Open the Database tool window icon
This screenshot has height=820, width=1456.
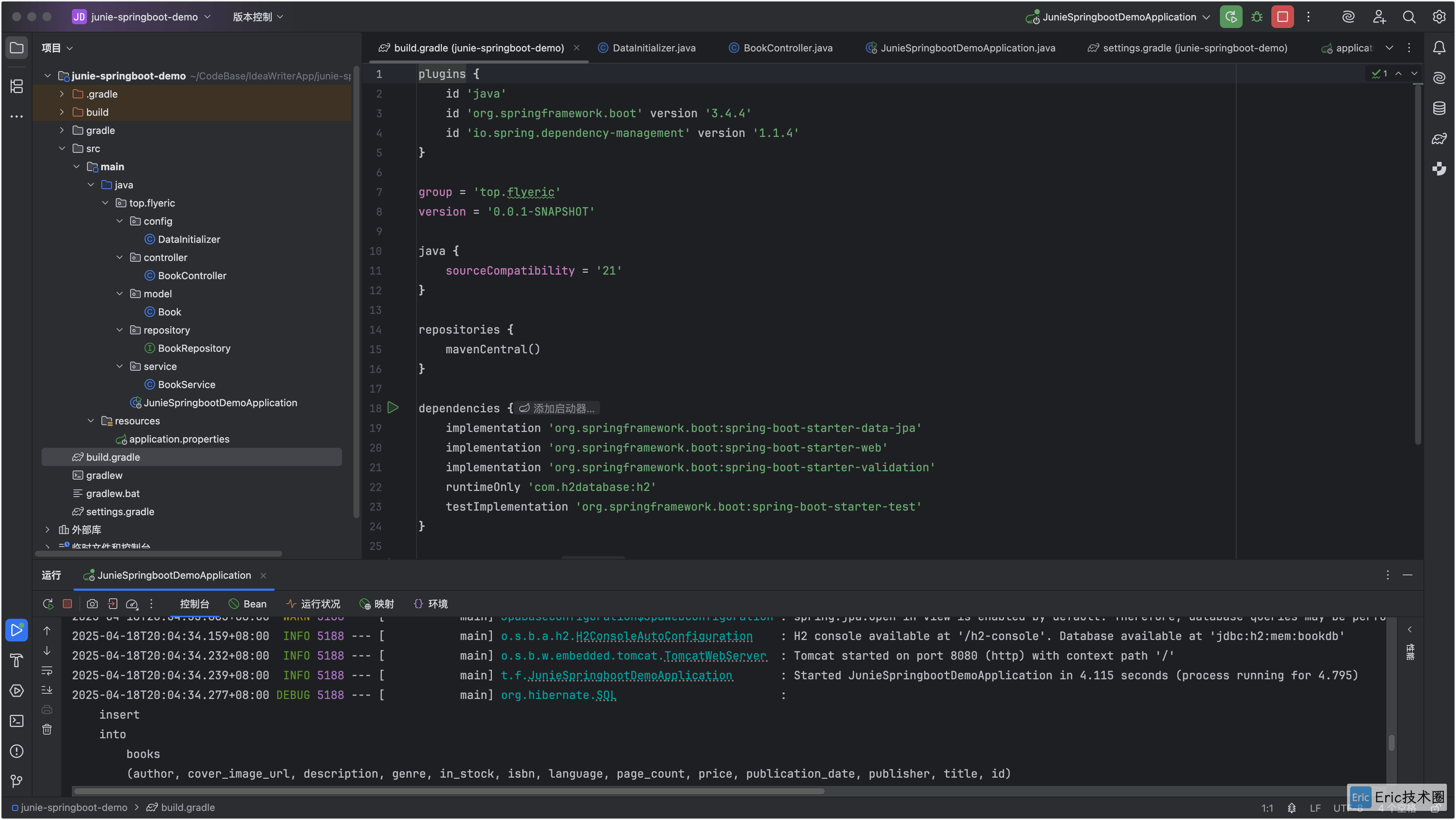coord(1439,108)
